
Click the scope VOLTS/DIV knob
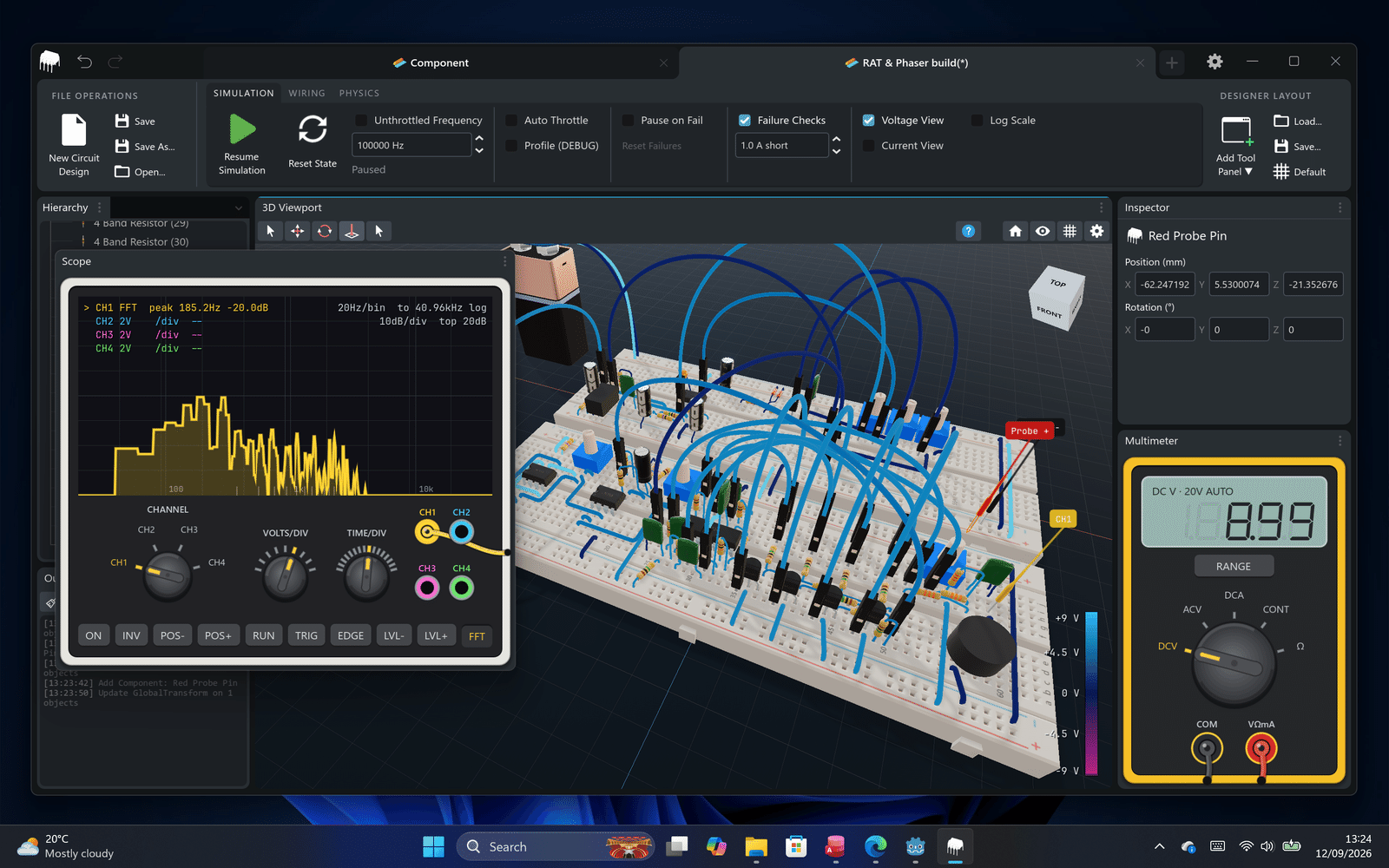pos(285,577)
